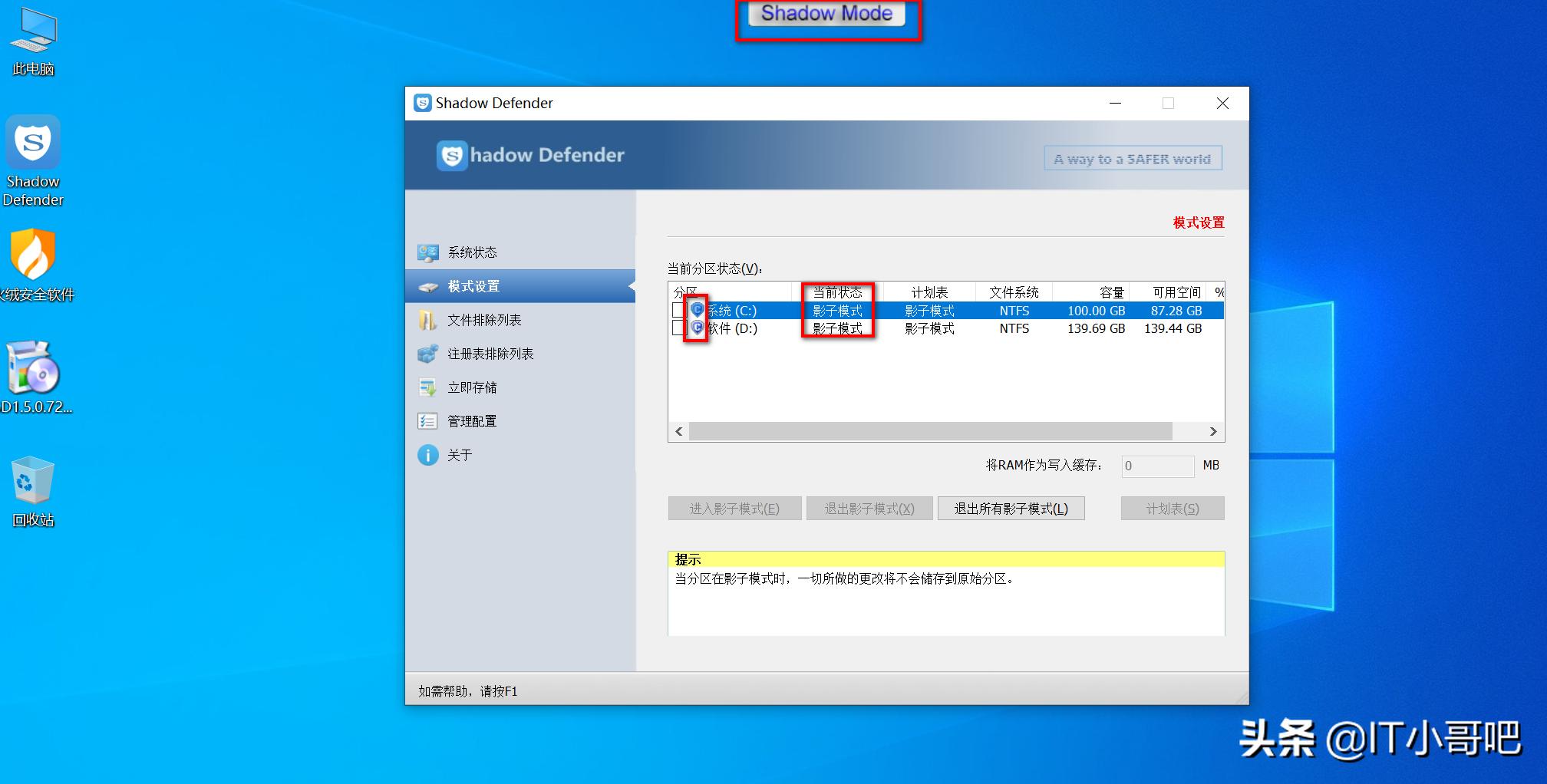Click the 管理配置 settings icon

tap(428, 421)
